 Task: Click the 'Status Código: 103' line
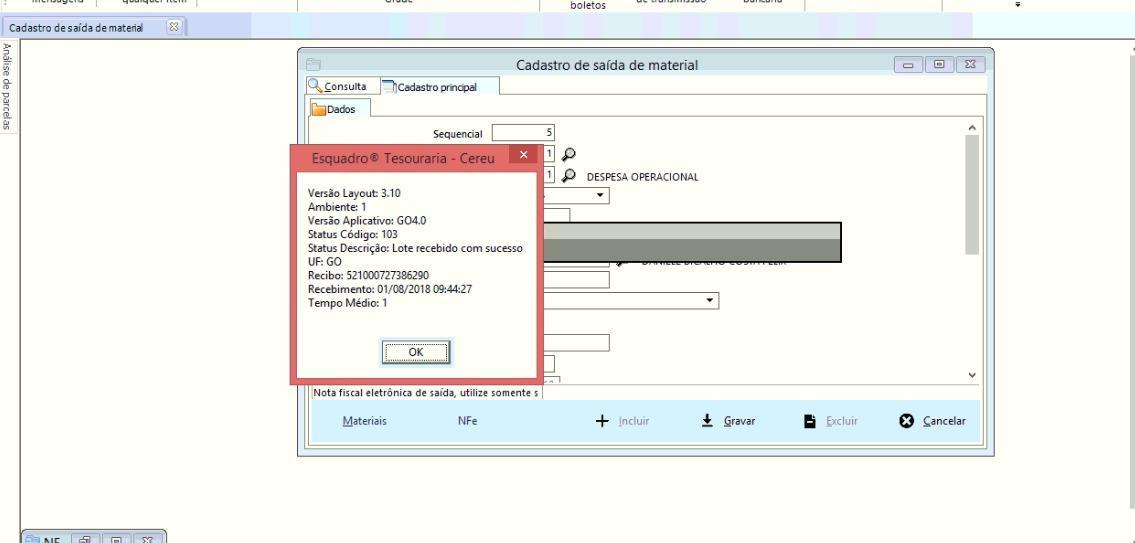(x=353, y=234)
